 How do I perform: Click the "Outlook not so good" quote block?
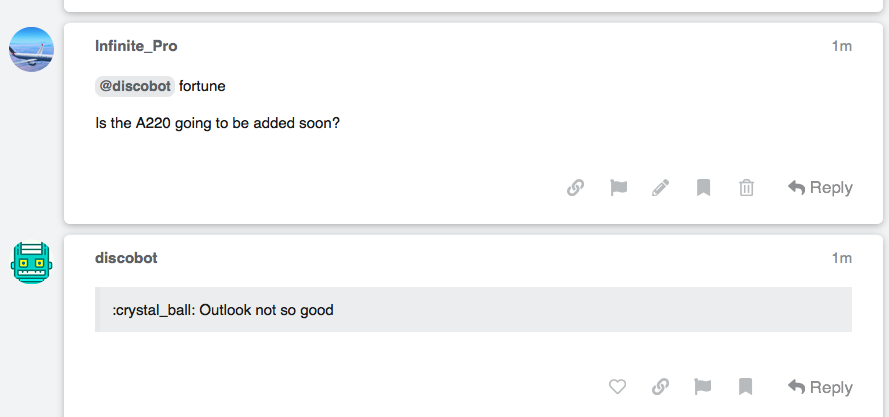(x=473, y=310)
